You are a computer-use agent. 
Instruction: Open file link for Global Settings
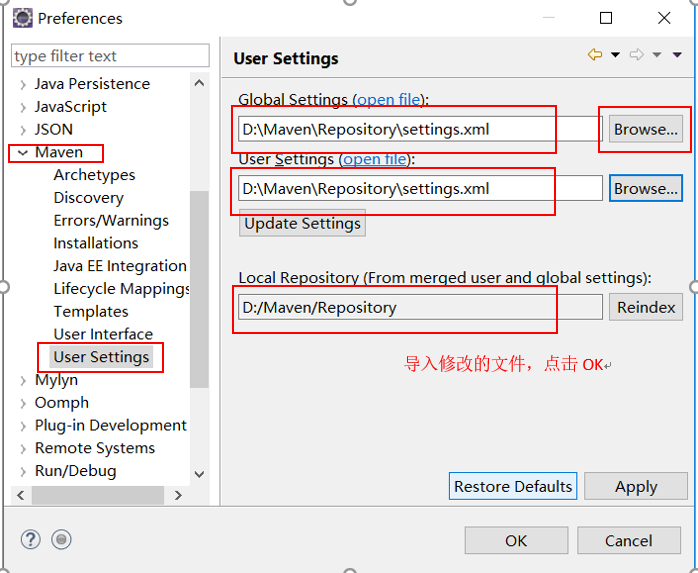point(389,100)
